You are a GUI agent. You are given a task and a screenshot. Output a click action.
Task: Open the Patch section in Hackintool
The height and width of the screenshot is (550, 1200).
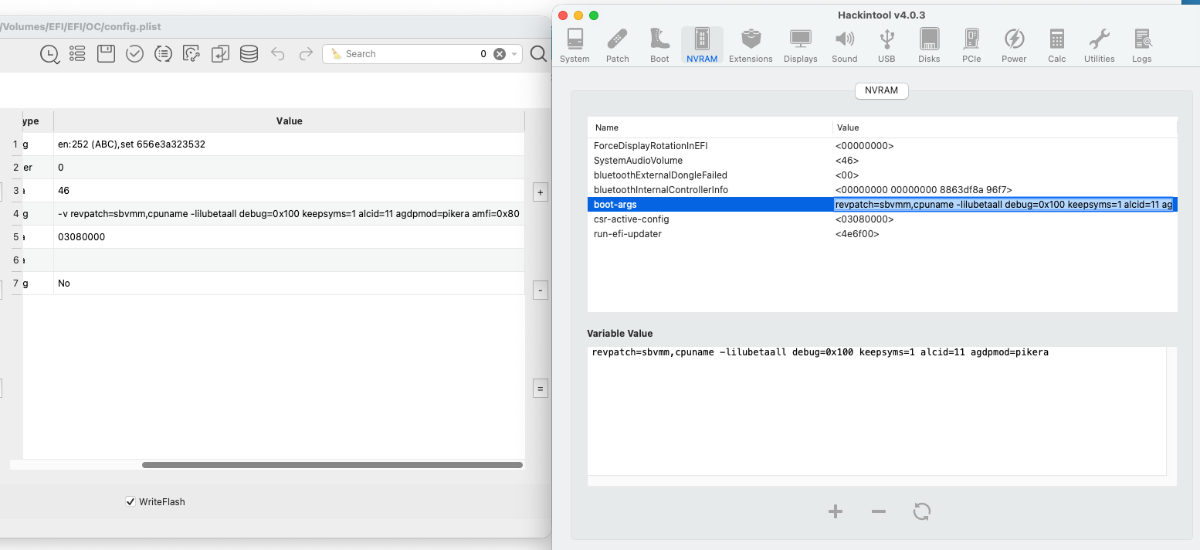pos(617,45)
